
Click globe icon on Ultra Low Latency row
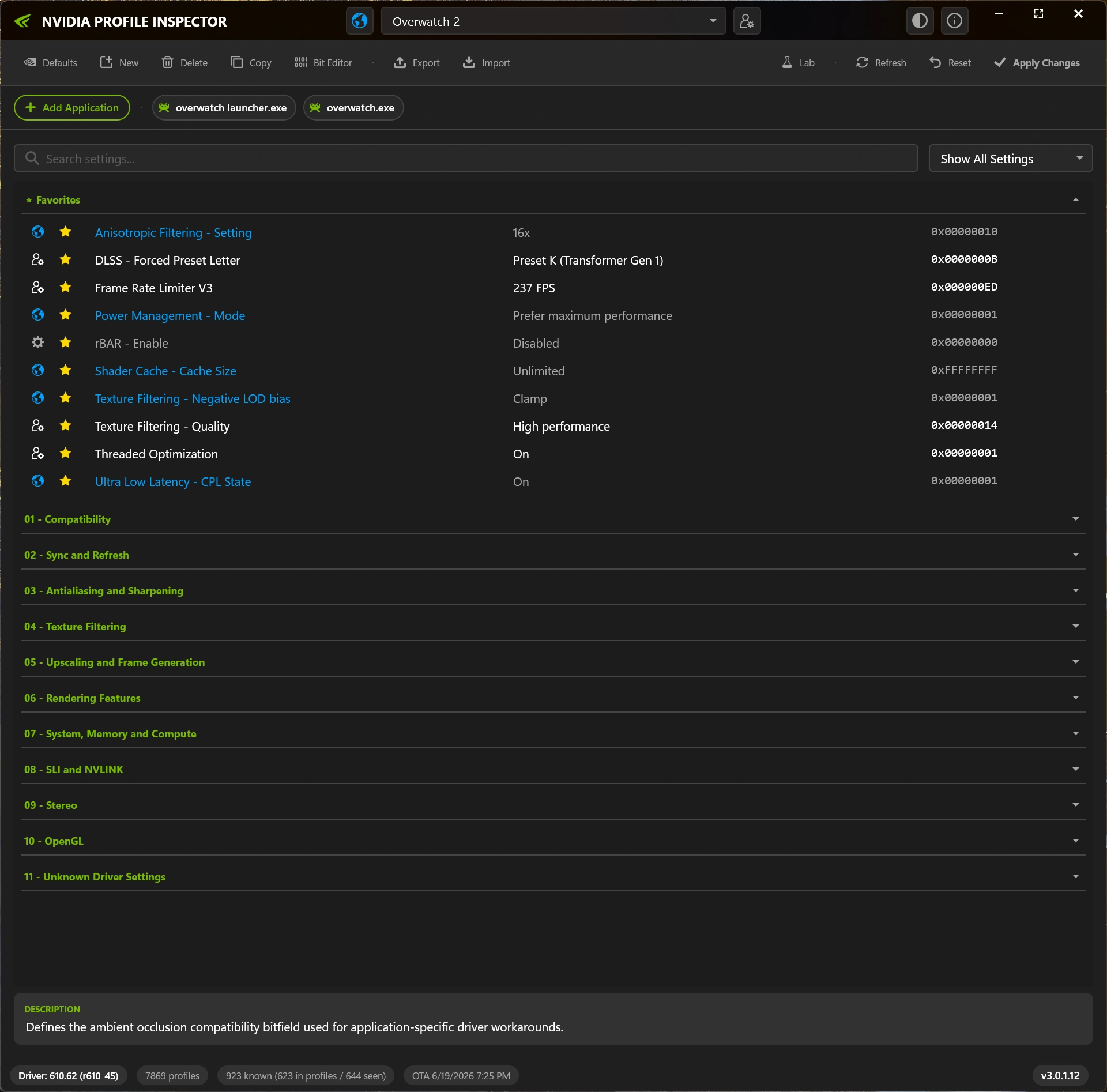pos(37,481)
